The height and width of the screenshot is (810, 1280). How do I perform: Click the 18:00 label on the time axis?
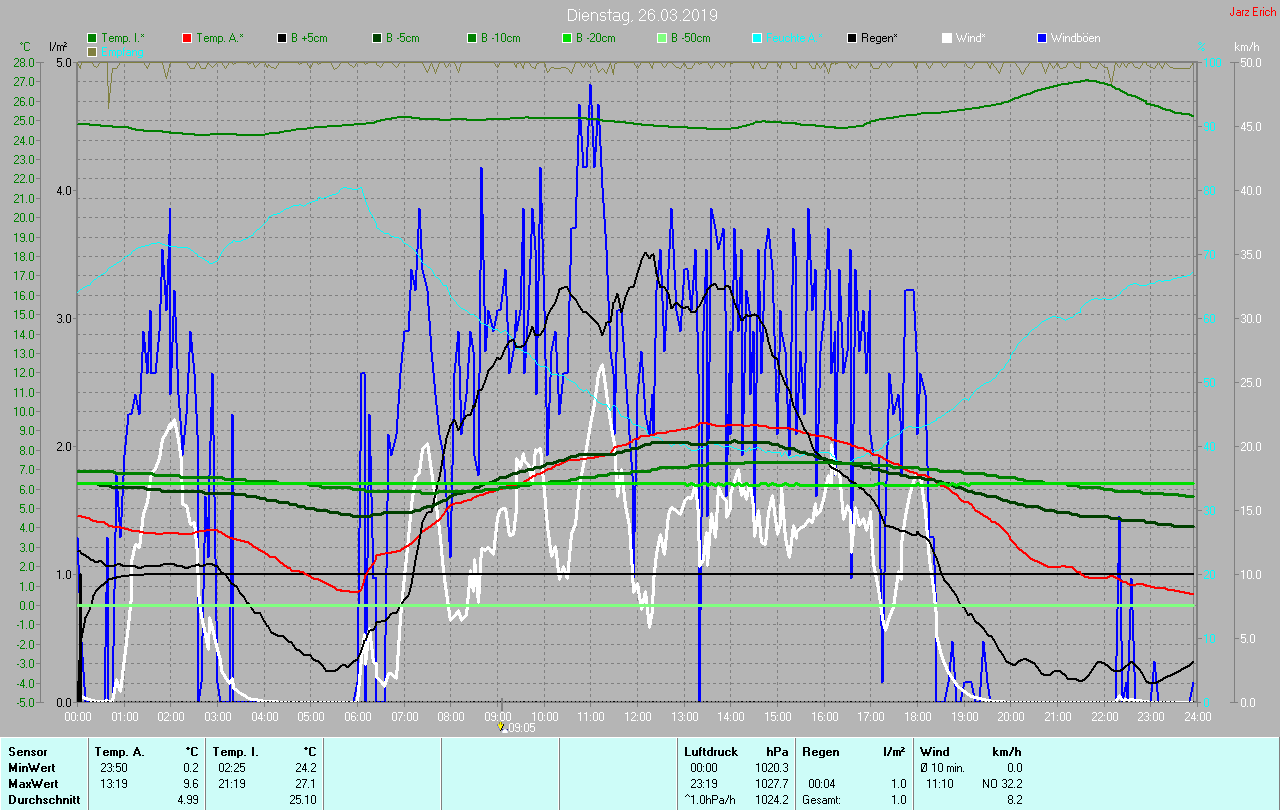pos(918,716)
